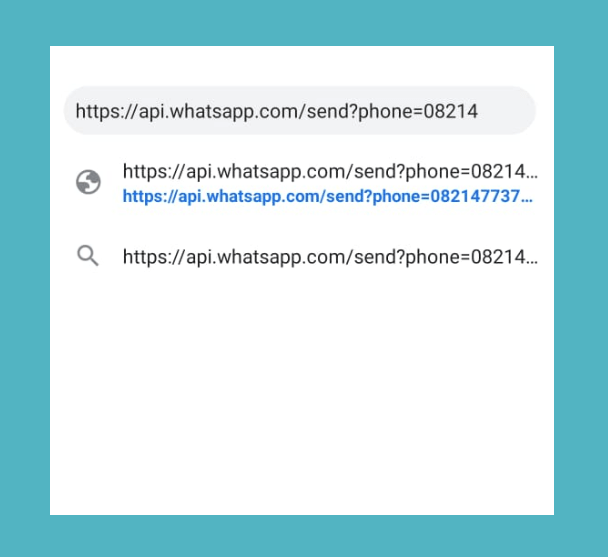Click the ellipsis ending the first suggestion title

coord(532,175)
